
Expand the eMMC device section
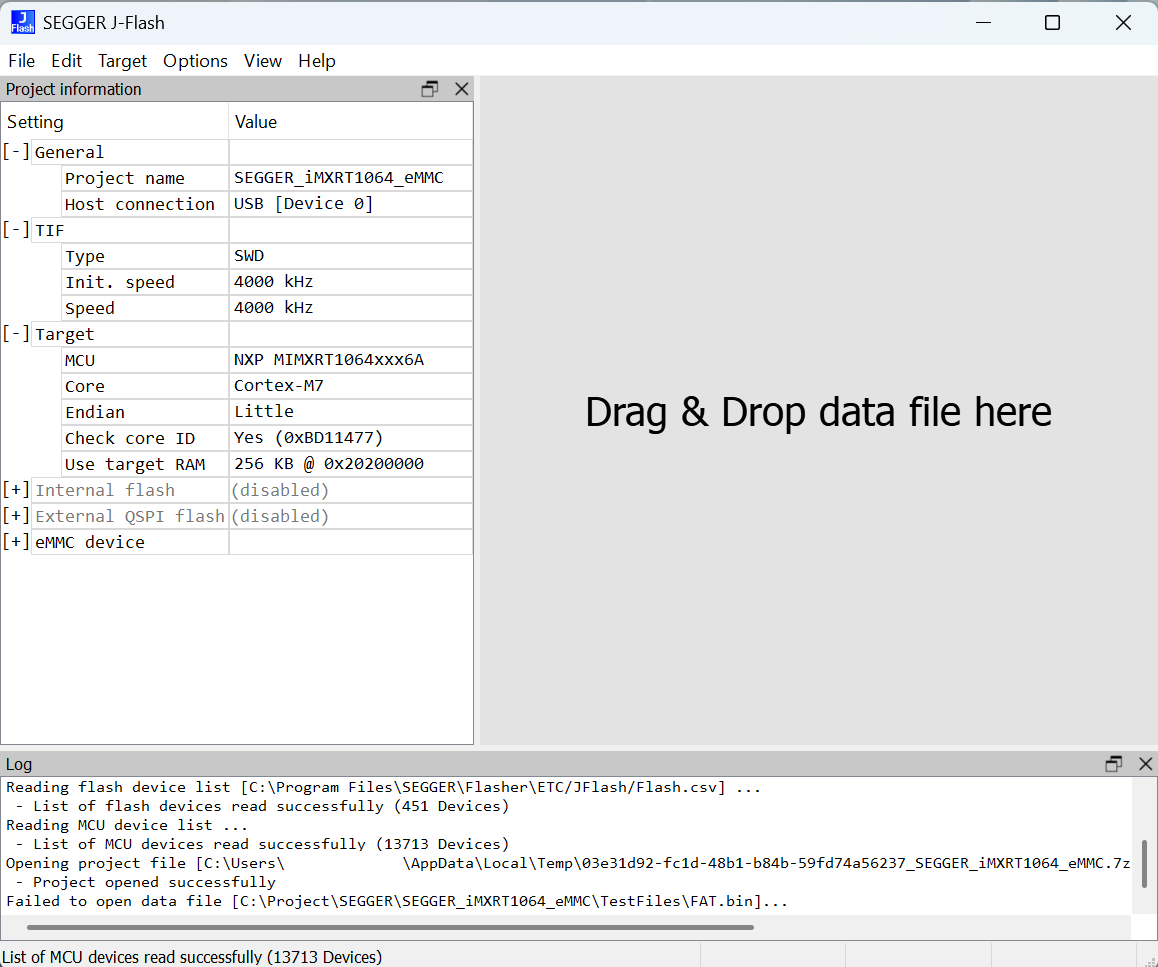16,542
